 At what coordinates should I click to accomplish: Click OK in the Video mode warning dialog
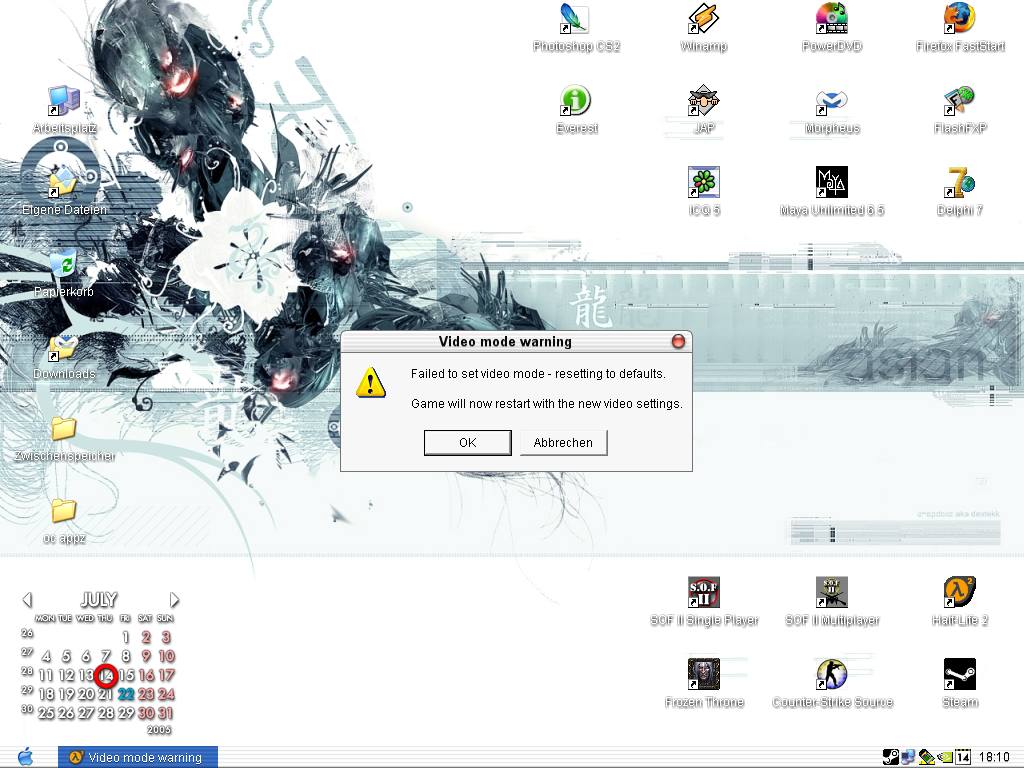(468, 443)
